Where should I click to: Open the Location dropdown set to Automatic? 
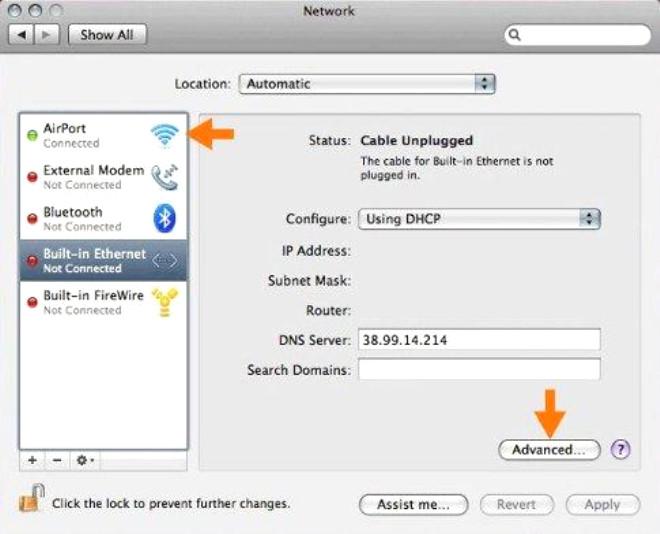coord(367,84)
